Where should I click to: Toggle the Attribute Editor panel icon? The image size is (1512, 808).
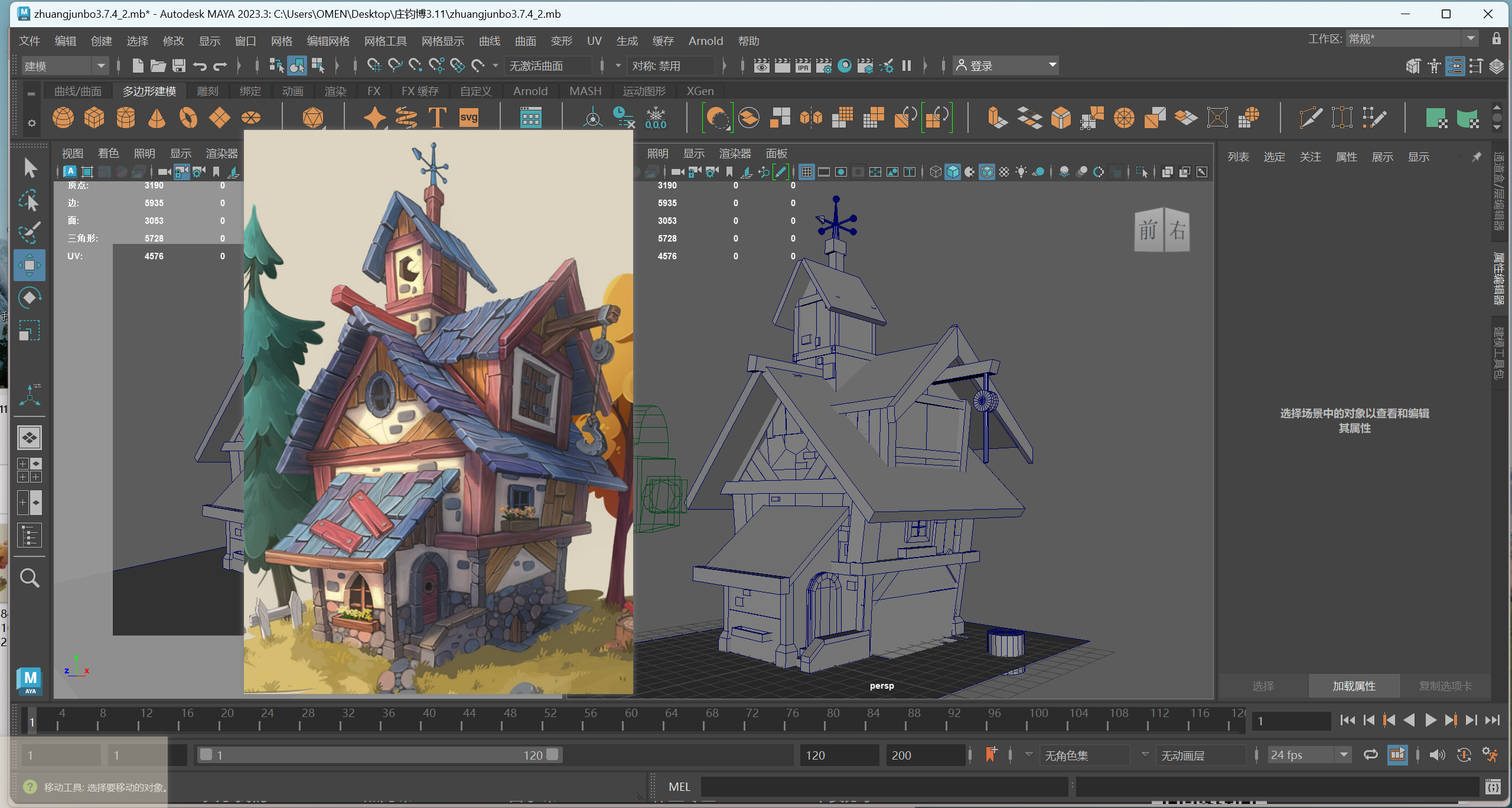click(x=1455, y=66)
